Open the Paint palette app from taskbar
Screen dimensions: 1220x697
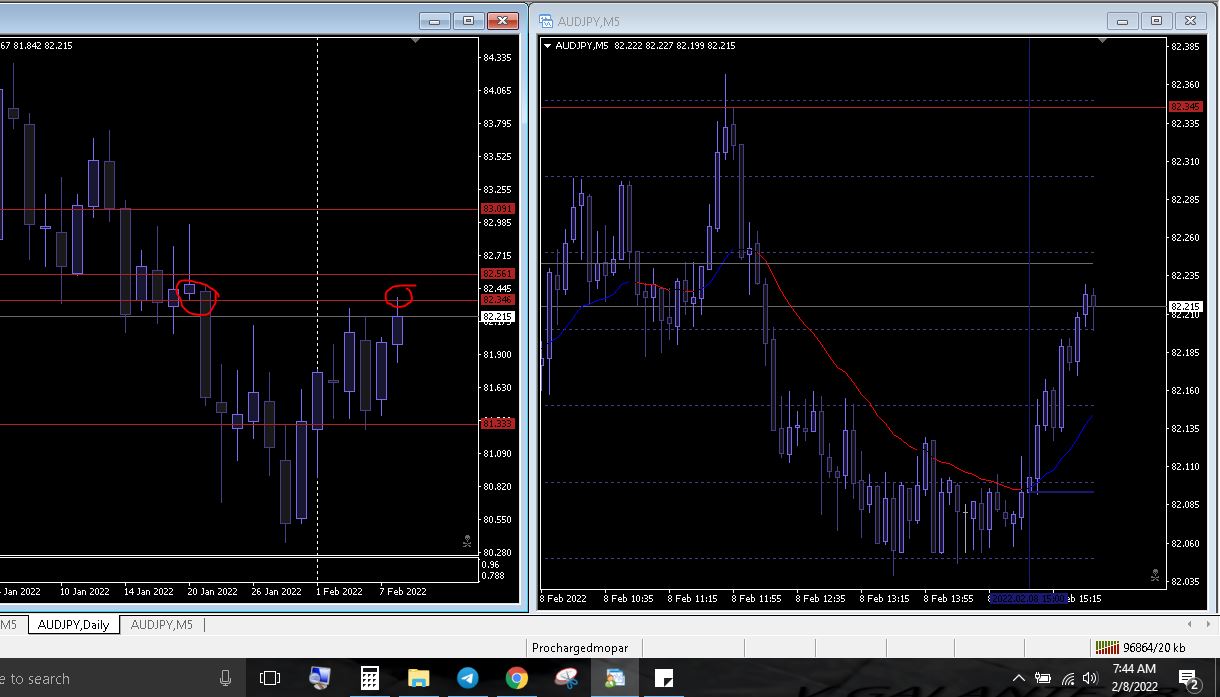click(566, 678)
